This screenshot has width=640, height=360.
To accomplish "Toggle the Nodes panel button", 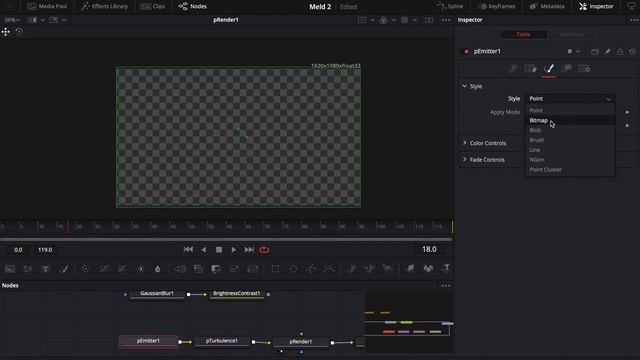I will click(193, 6).
